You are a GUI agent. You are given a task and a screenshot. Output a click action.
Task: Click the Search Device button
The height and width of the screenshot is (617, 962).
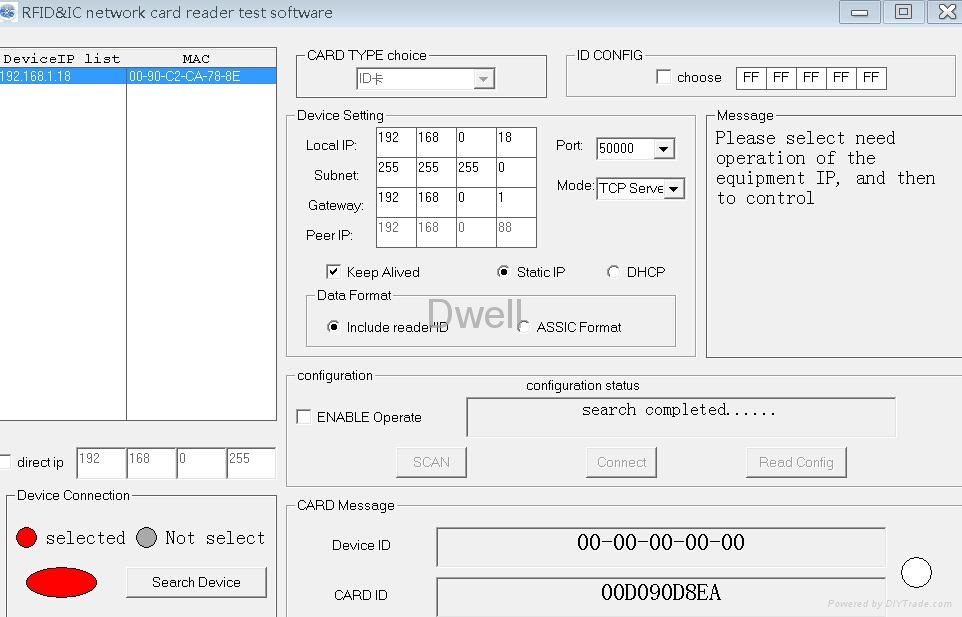click(196, 582)
